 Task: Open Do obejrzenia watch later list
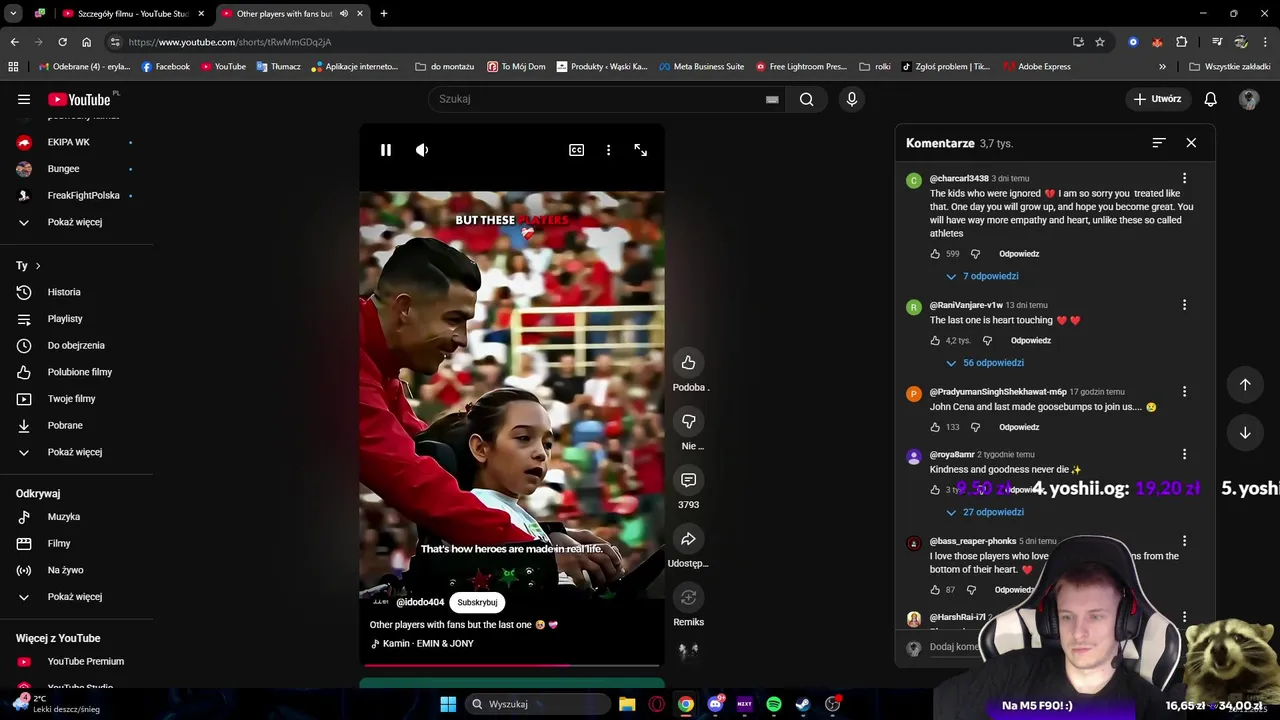76,345
